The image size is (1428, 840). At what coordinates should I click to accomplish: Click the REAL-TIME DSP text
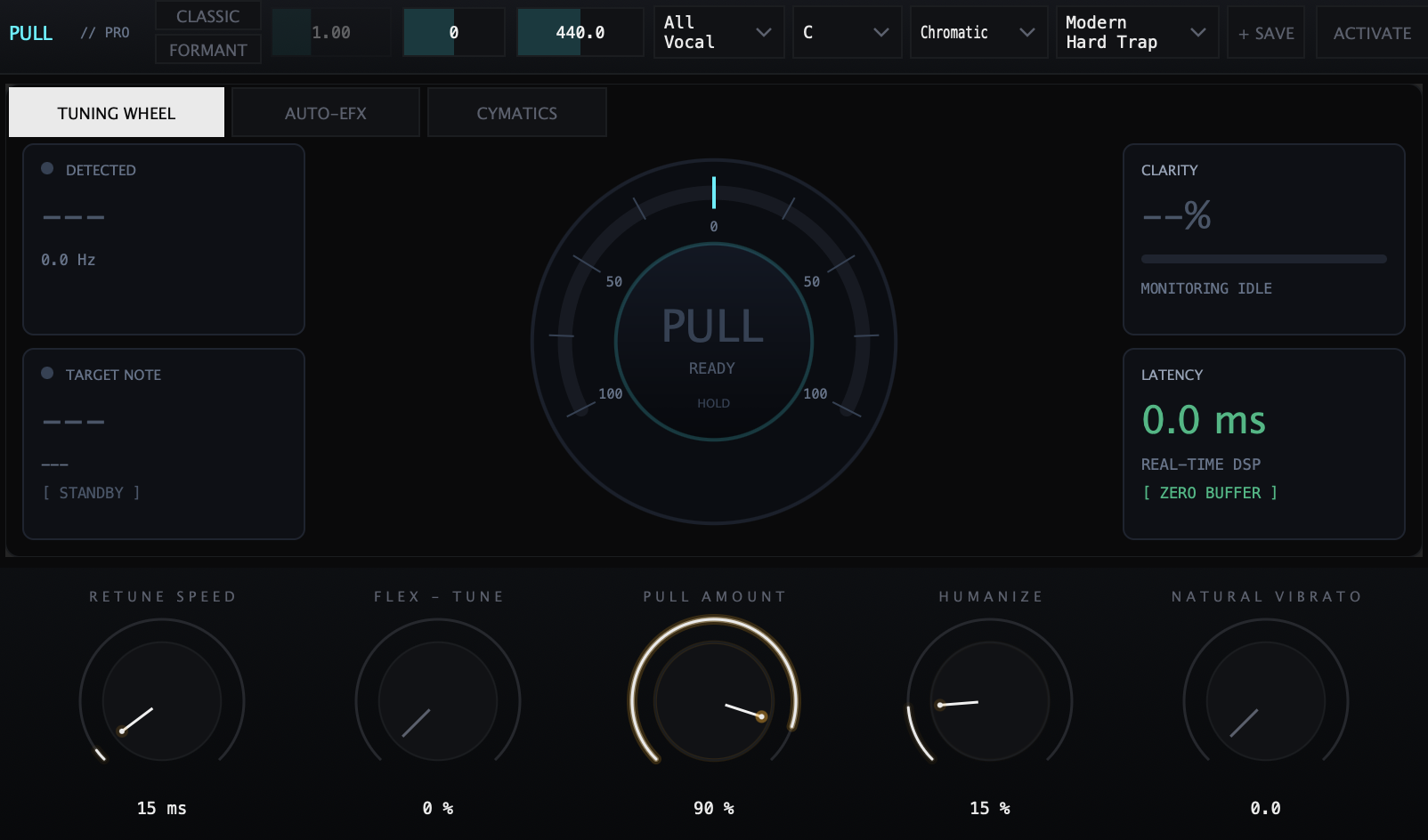pos(1201,464)
